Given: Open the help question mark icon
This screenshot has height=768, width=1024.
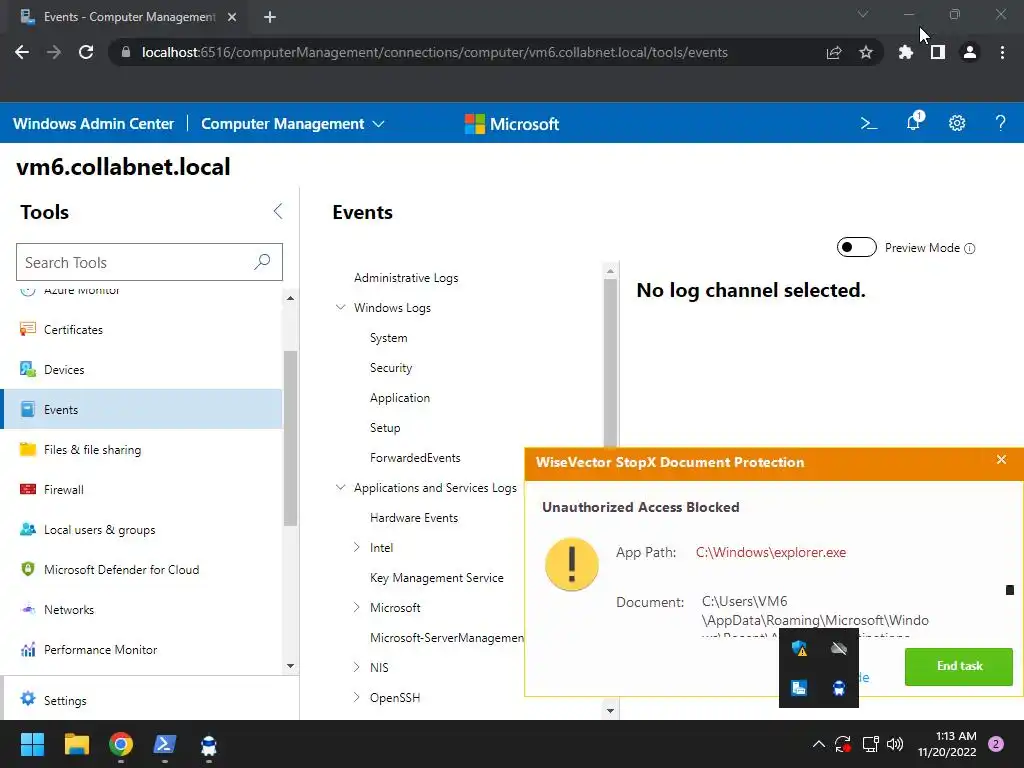Looking at the screenshot, I should tap(1000, 123).
